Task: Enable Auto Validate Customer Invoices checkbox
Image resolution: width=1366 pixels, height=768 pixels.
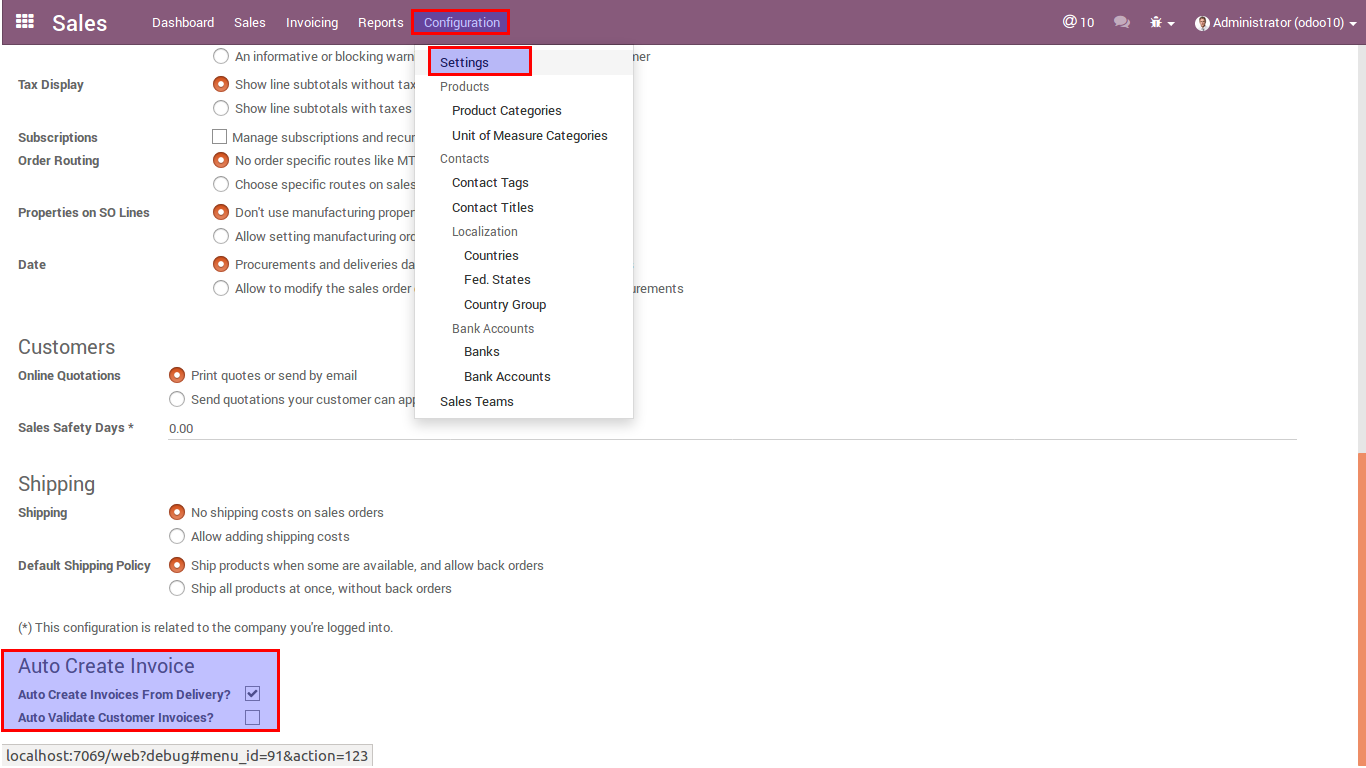Action: (x=252, y=717)
